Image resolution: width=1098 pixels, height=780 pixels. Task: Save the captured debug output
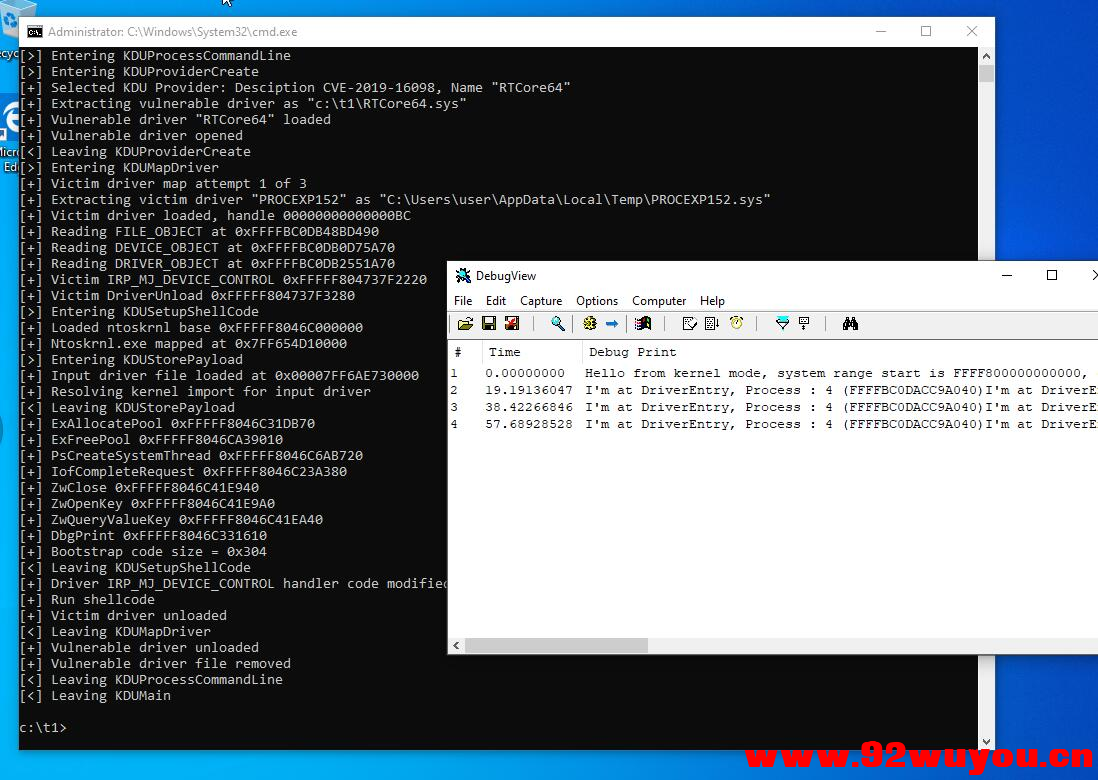tap(488, 323)
